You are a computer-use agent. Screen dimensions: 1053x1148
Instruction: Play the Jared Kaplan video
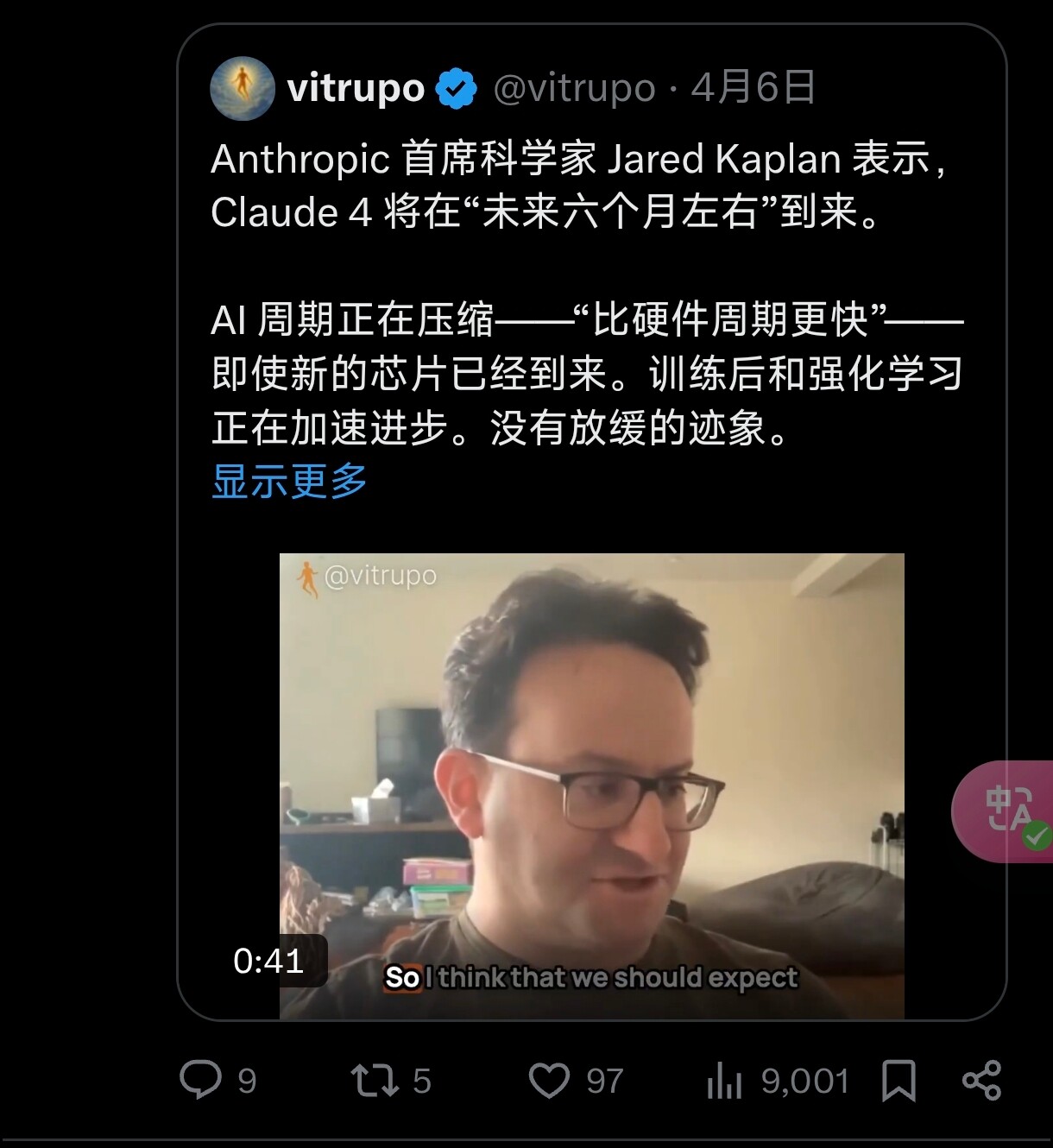tap(592, 785)
